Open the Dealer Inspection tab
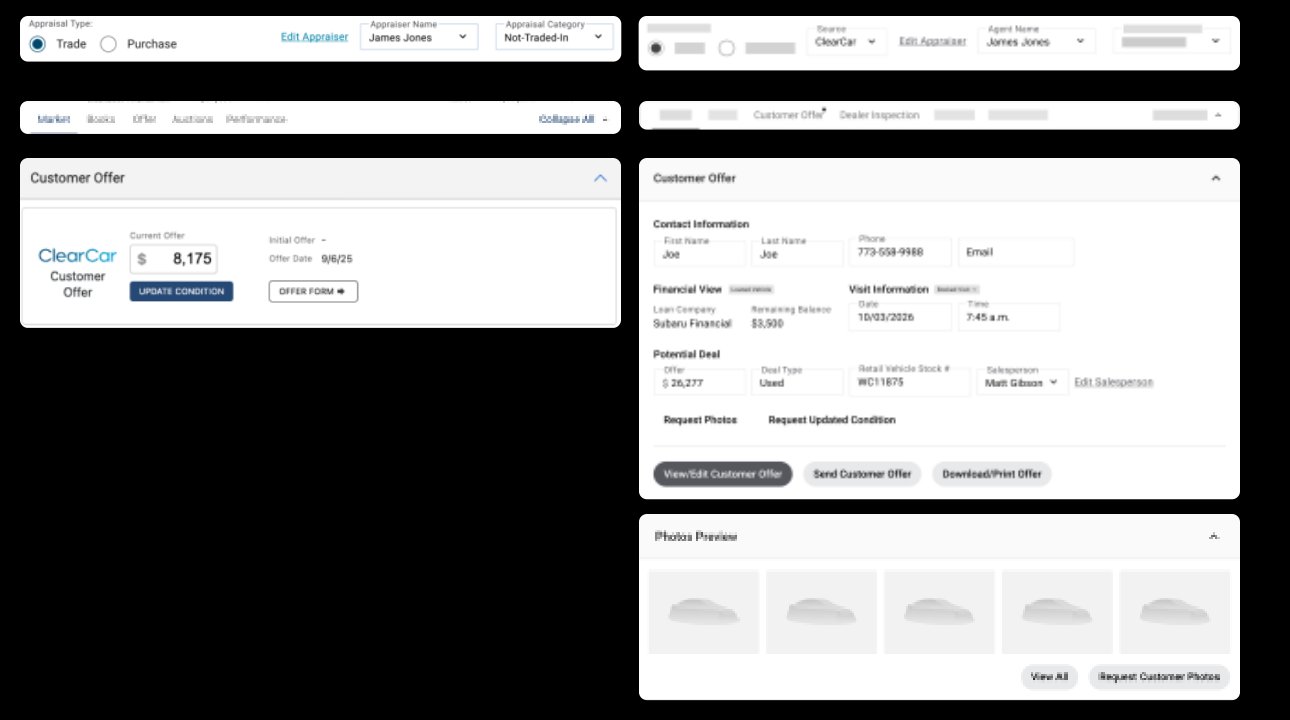 (x=879, y=115)
